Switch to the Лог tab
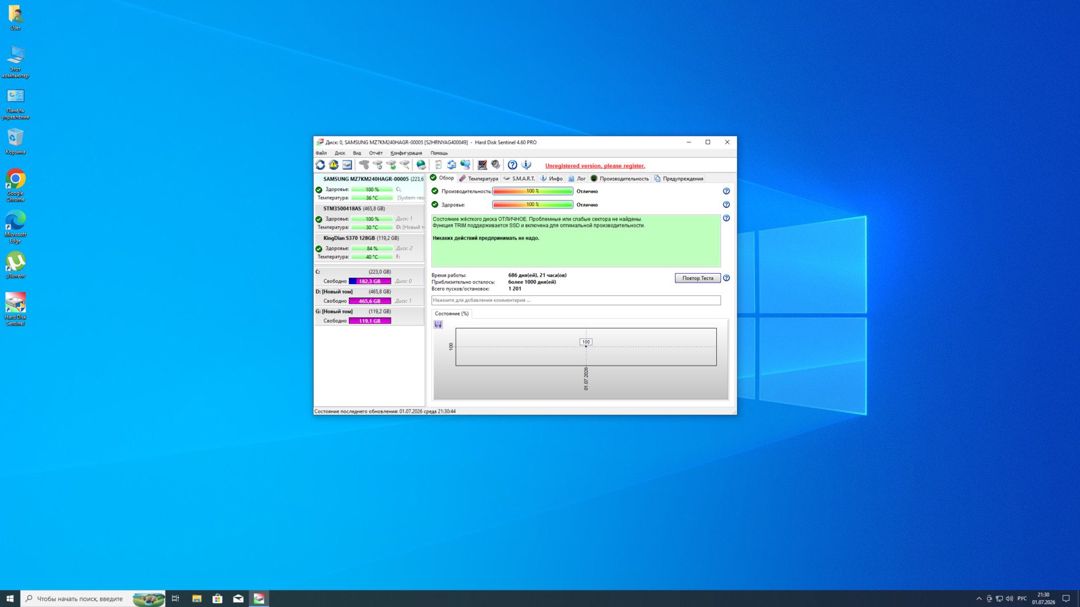Screen dimensions: 1080x607 (577, 178)
